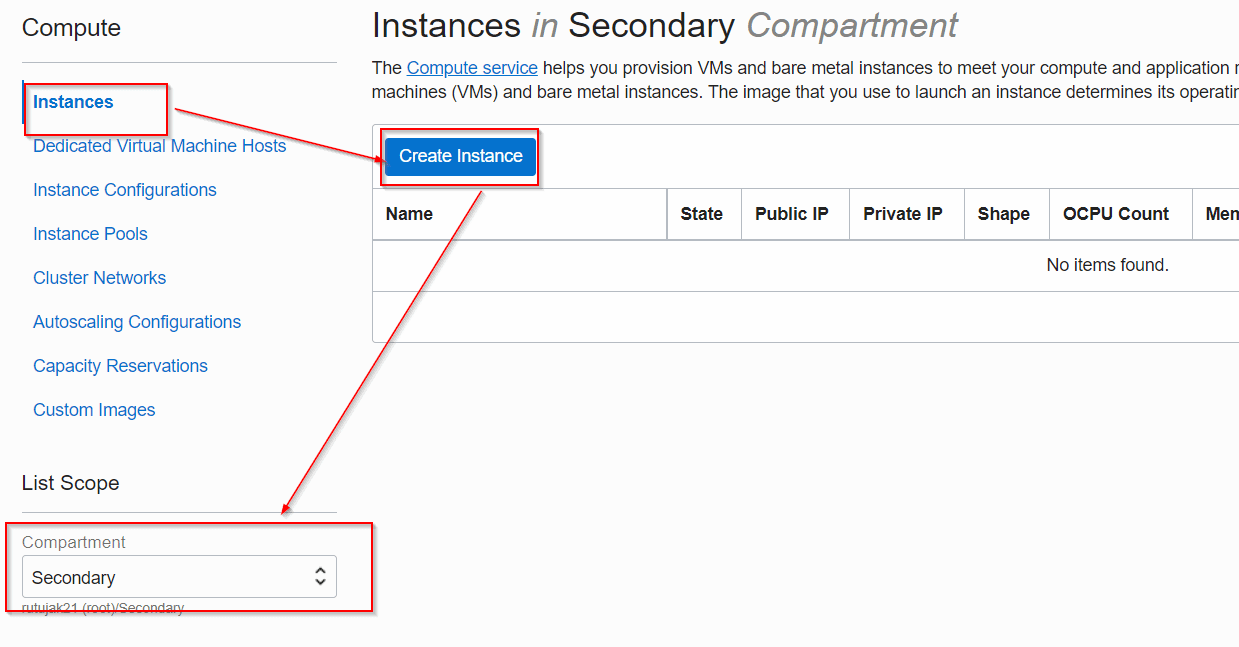This screenshot has height=647, width=1239.
Task: Click the Instances in Secondary Compartment heading
Action: 664,25
